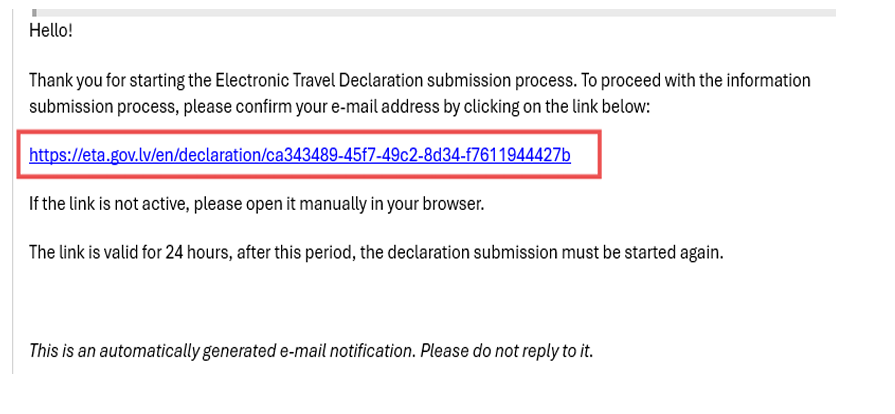The image size is (895, 414).
Task: Click "declaration submission must be started again" text
Action: [x=540, y=252]
